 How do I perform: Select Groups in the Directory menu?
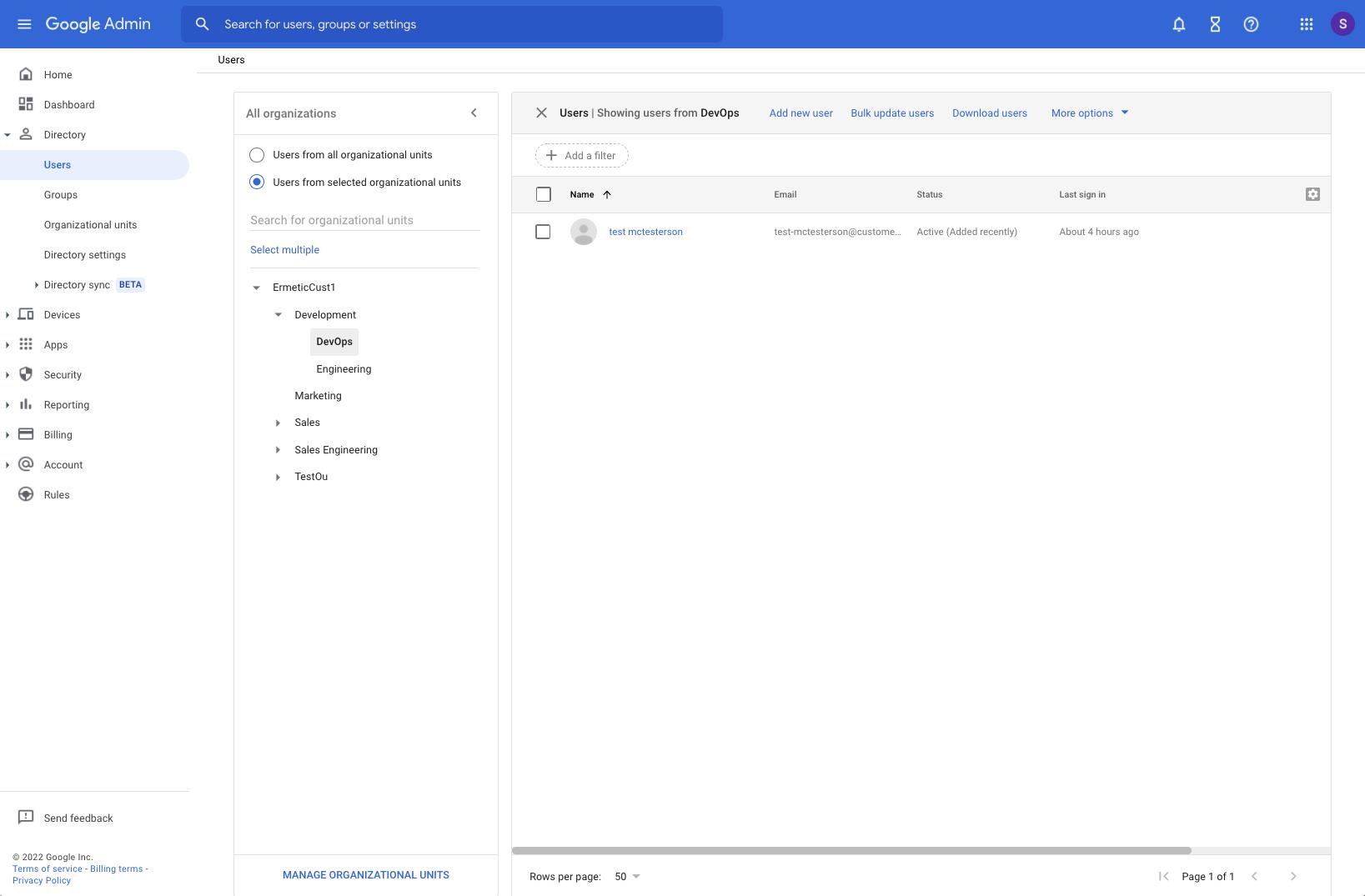click(60, 194)
